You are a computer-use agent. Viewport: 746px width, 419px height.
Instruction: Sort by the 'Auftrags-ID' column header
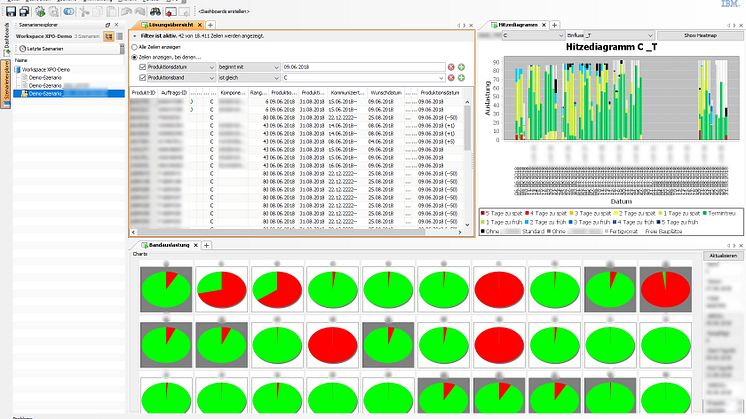(173, 93)
